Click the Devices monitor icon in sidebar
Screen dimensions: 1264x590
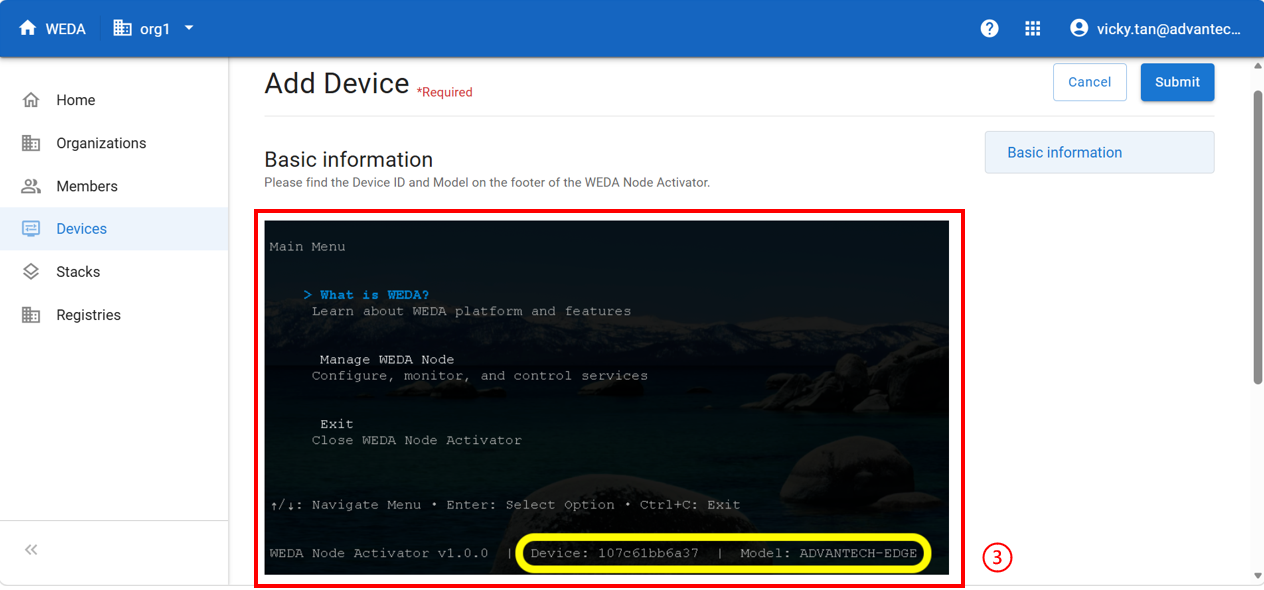click(x=31, y=229)
